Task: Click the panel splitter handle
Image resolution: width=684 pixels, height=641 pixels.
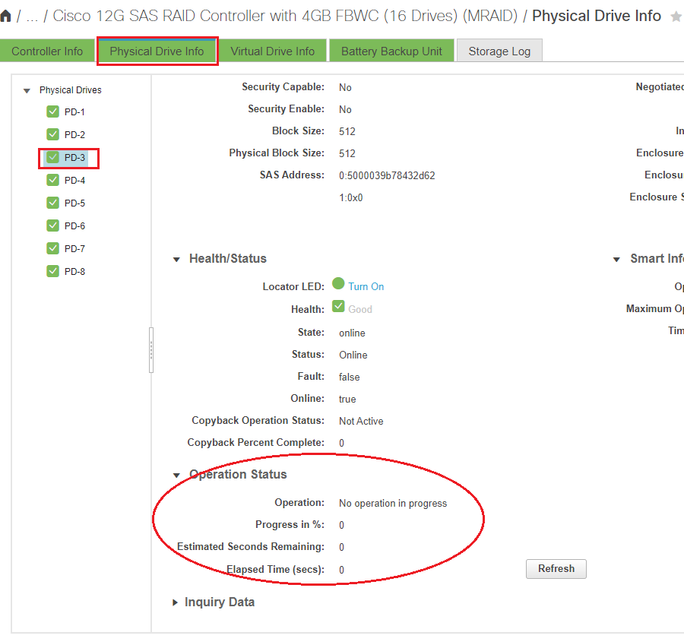Action: coord(151,350)
